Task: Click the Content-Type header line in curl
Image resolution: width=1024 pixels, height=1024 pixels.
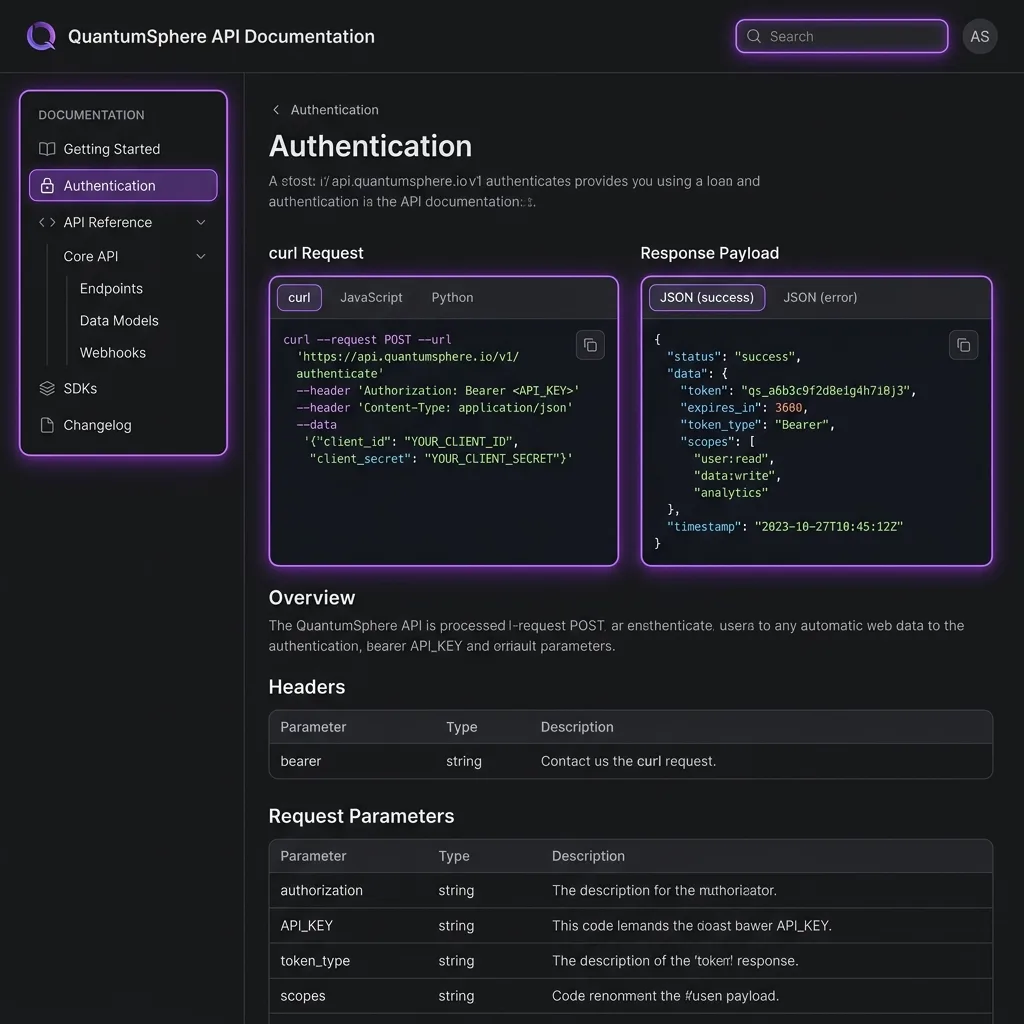Action: pyautogui.click(x=434, y=408)
